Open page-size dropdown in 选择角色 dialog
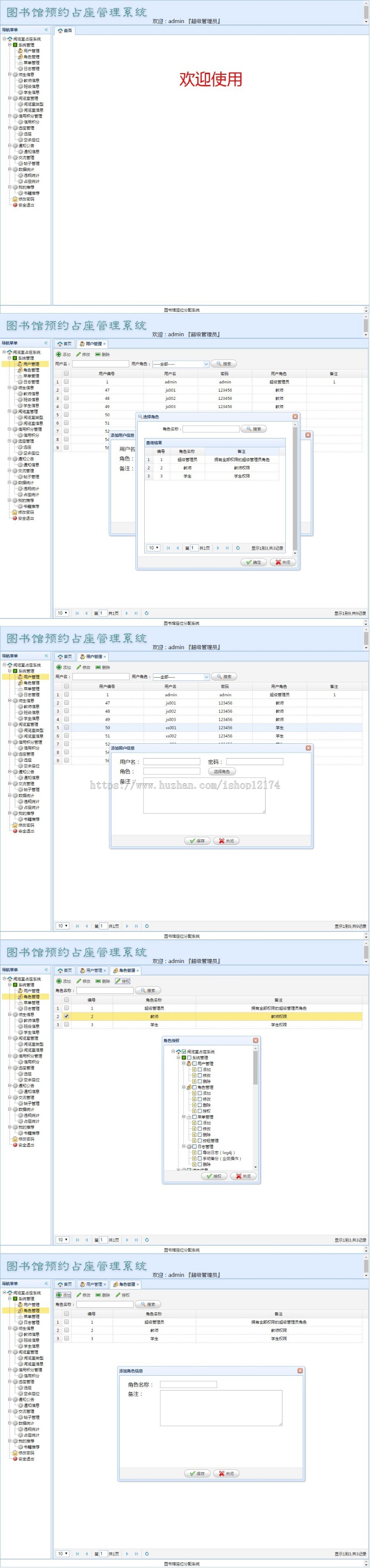 (153, 548)
